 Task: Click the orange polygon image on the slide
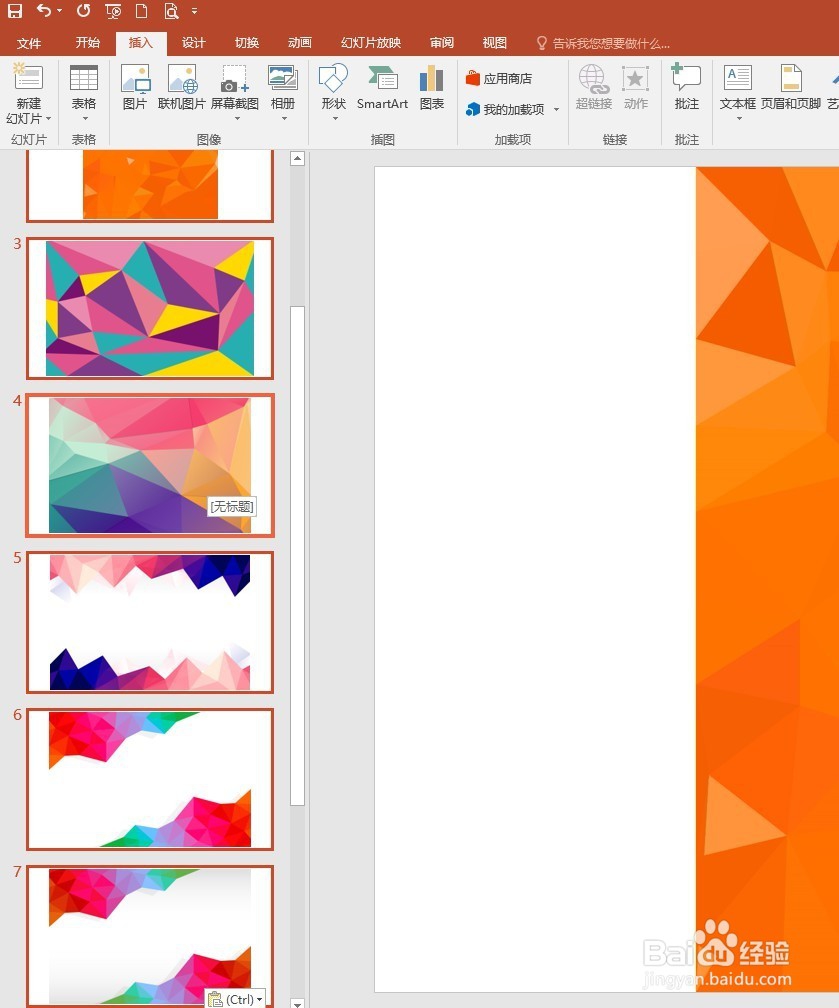(768, 579)
